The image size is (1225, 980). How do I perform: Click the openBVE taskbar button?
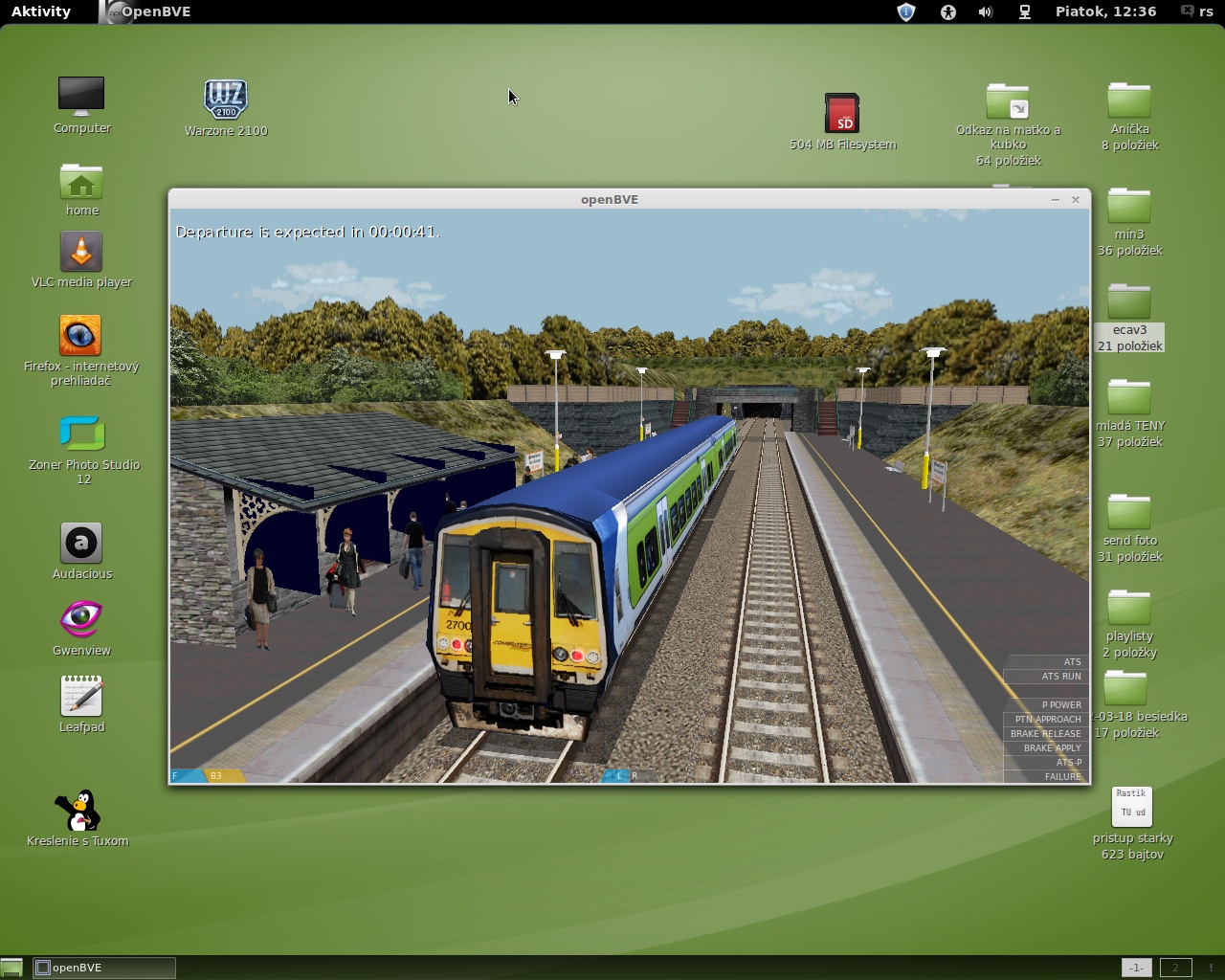pyautogui.click(x=104, y=968)
